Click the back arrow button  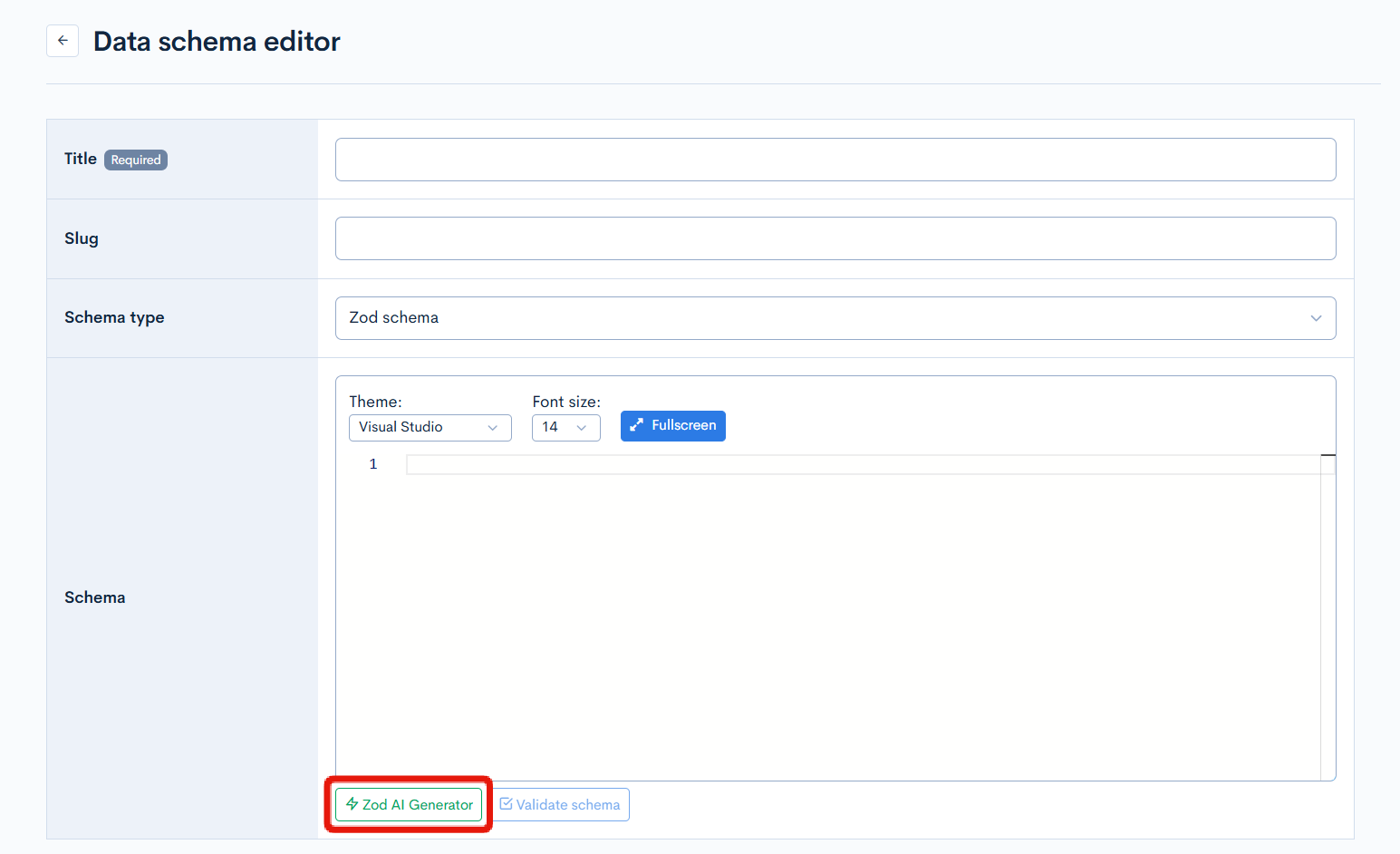(63, 41)
